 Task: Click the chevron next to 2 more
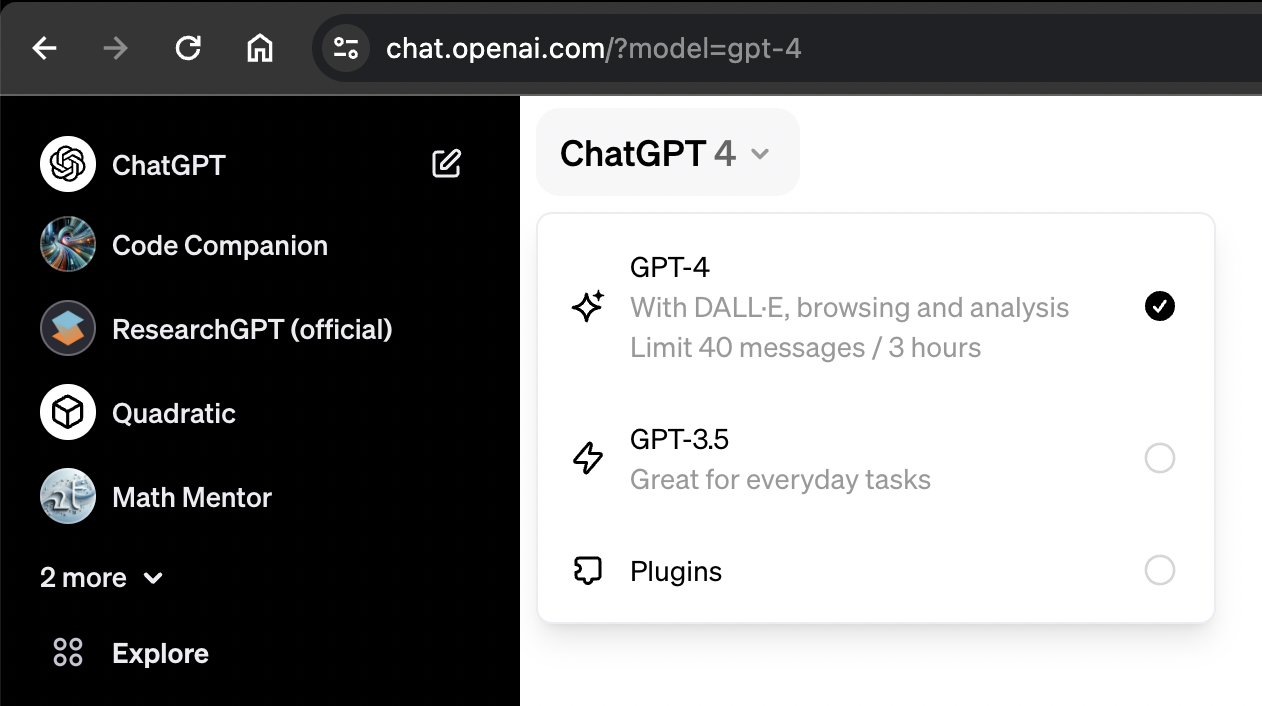coord(153,578)
